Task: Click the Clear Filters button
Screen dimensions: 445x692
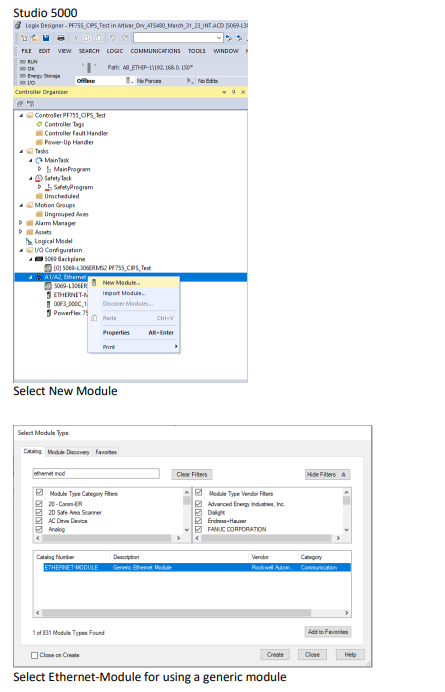Action: pyautogui.click(x=192, y=474)
